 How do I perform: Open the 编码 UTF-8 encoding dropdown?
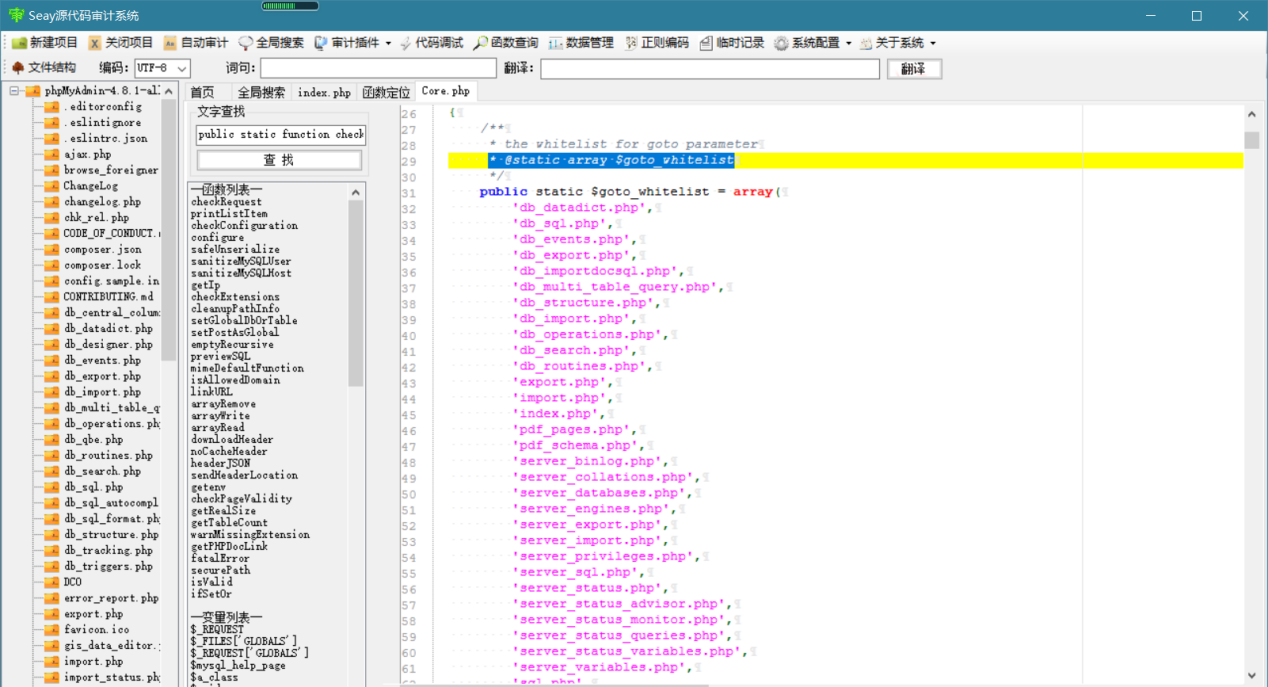point(162,68)
